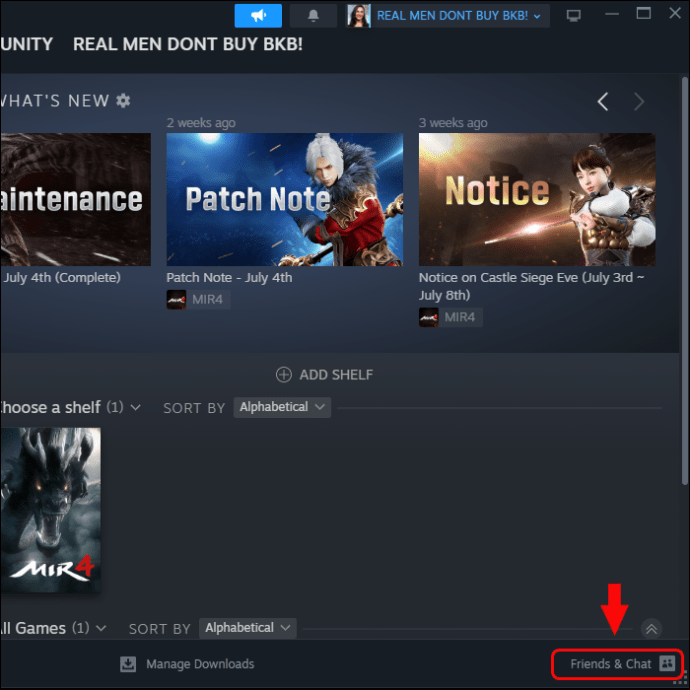Expand the REAL MEN DONT BUY BKB! account dropdown
This screenshot has height=690, width=690.
[x=459, y=16]
